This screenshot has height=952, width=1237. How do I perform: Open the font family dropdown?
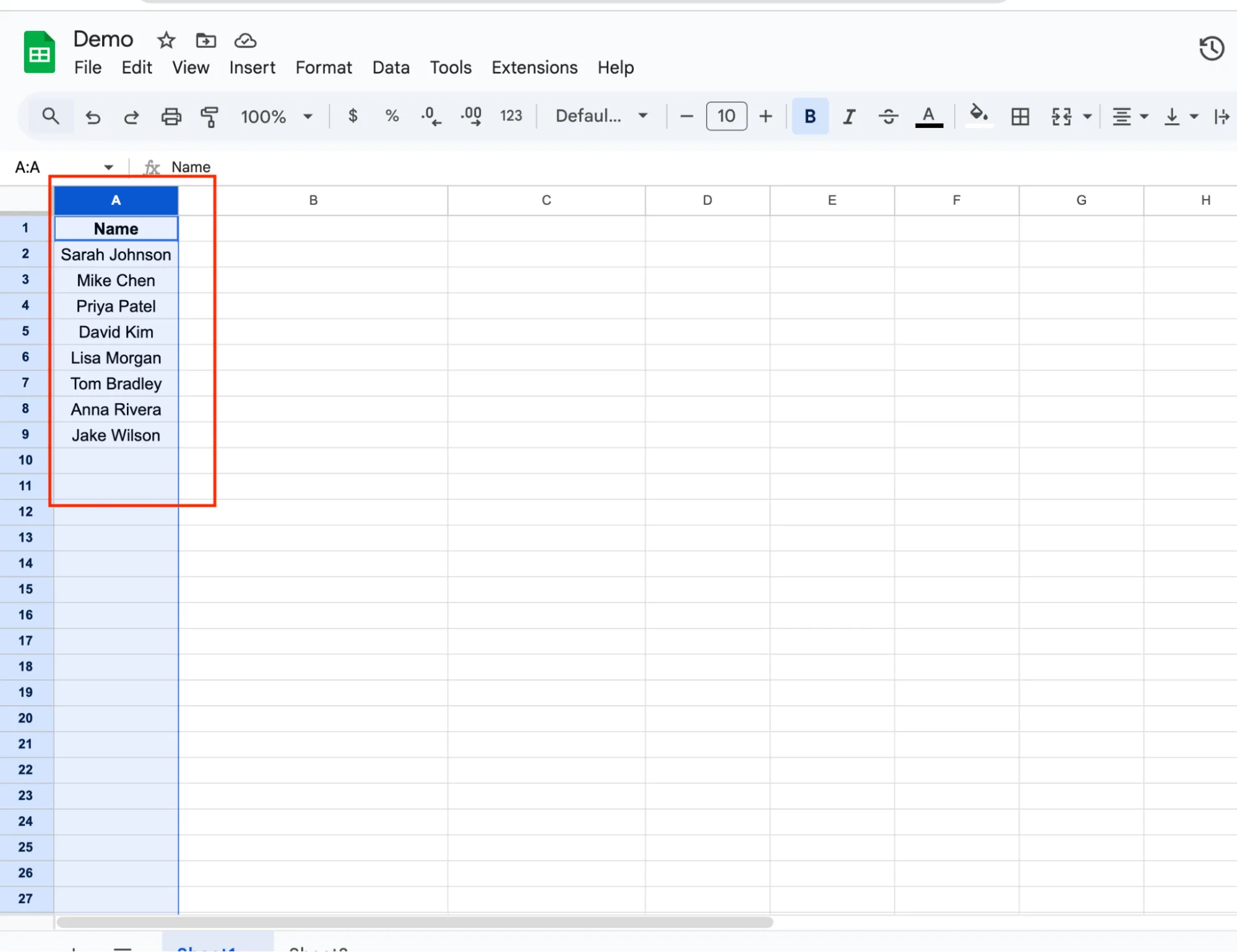click(x=599, y=116)
